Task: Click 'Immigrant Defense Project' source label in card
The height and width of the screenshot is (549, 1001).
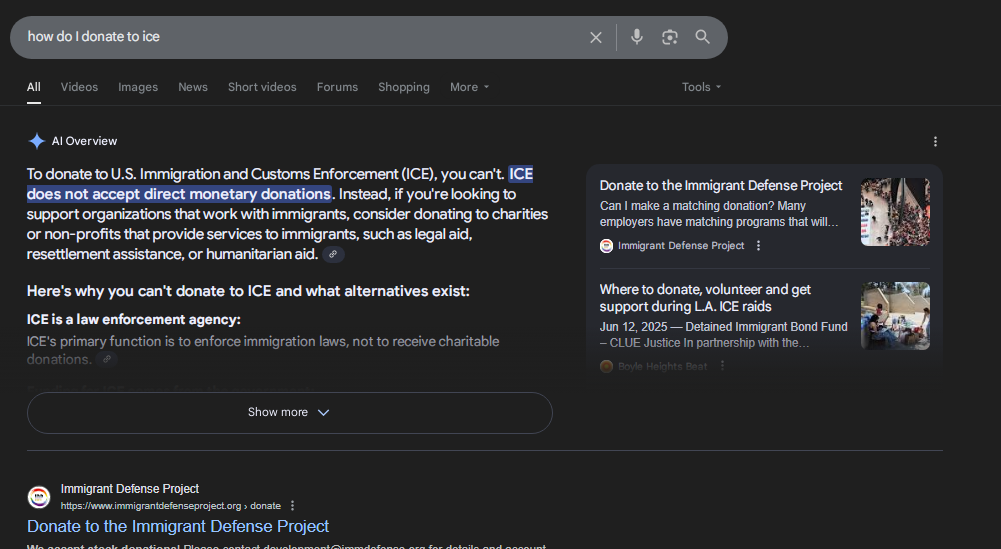Action: [681, 246]
